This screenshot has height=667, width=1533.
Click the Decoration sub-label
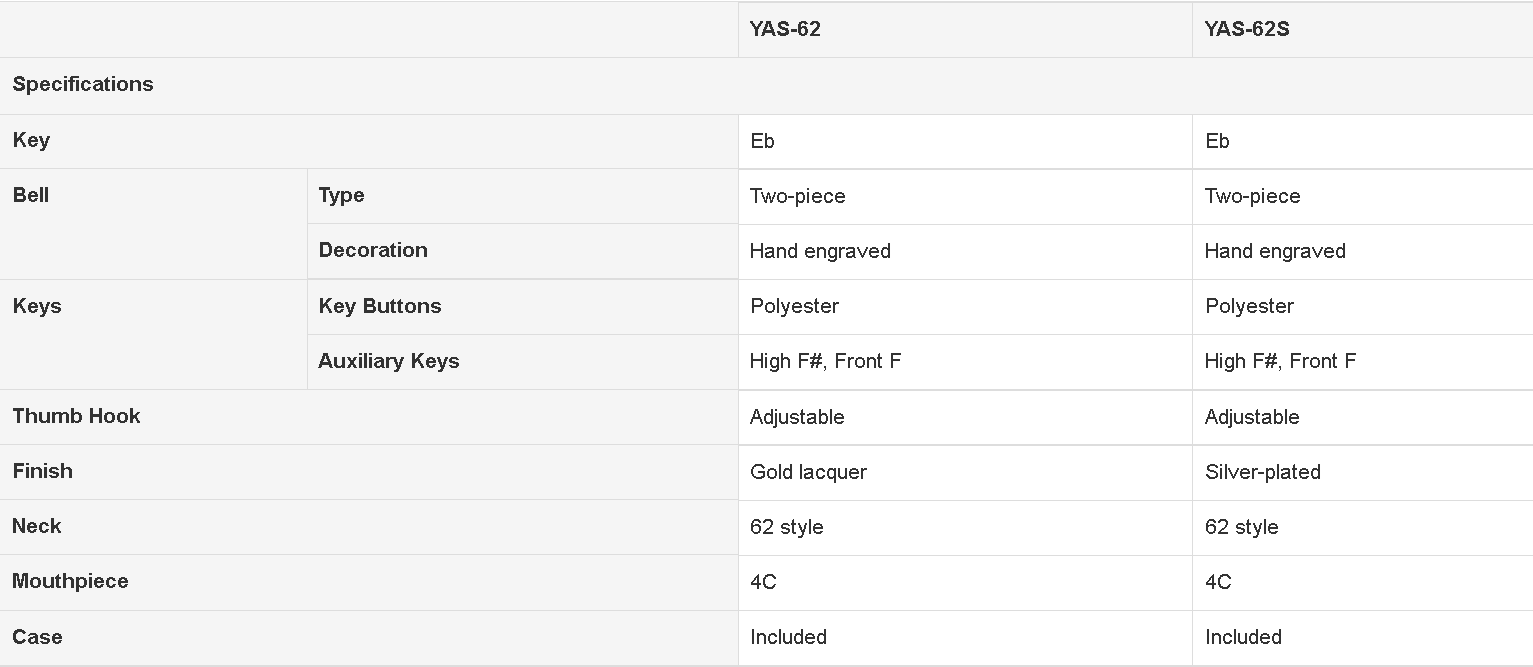coord(373,250)
